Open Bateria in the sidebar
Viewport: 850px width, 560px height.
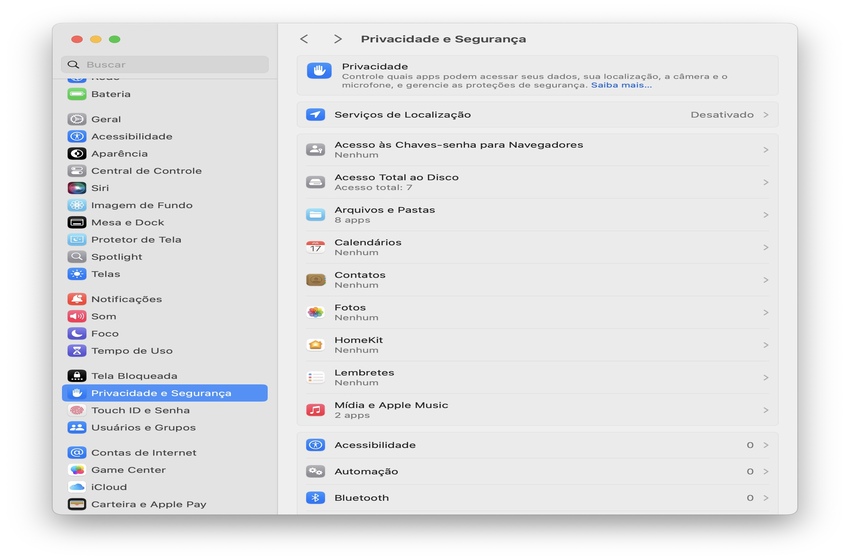click(165, 94)
